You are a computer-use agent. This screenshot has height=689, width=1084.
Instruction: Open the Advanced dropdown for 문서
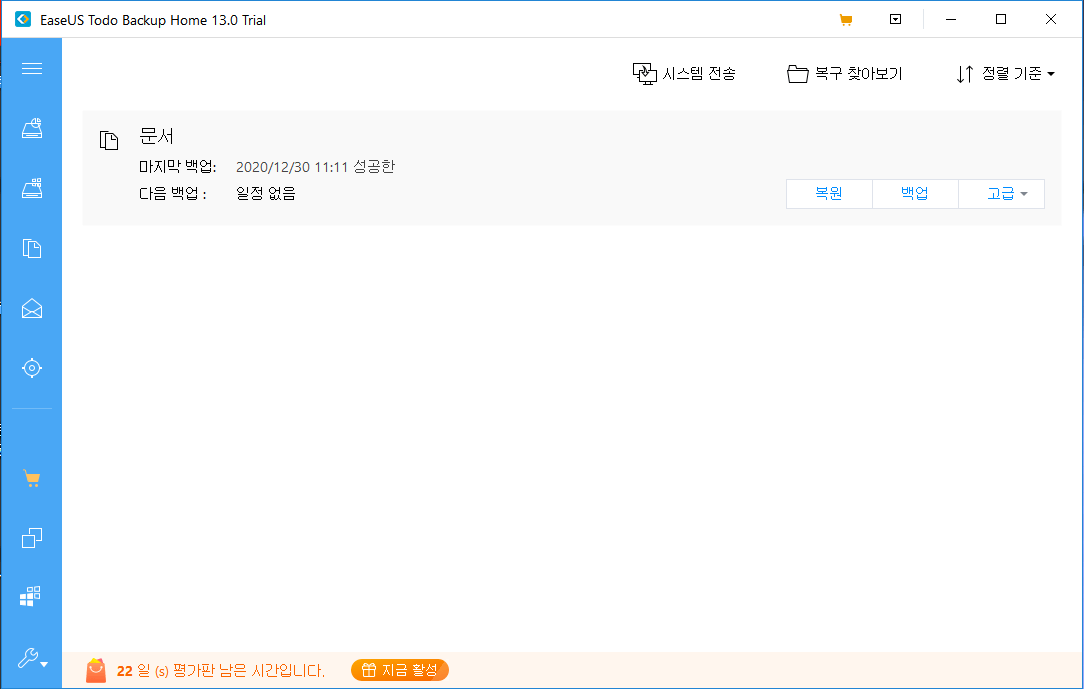(x=1001, y=194)
